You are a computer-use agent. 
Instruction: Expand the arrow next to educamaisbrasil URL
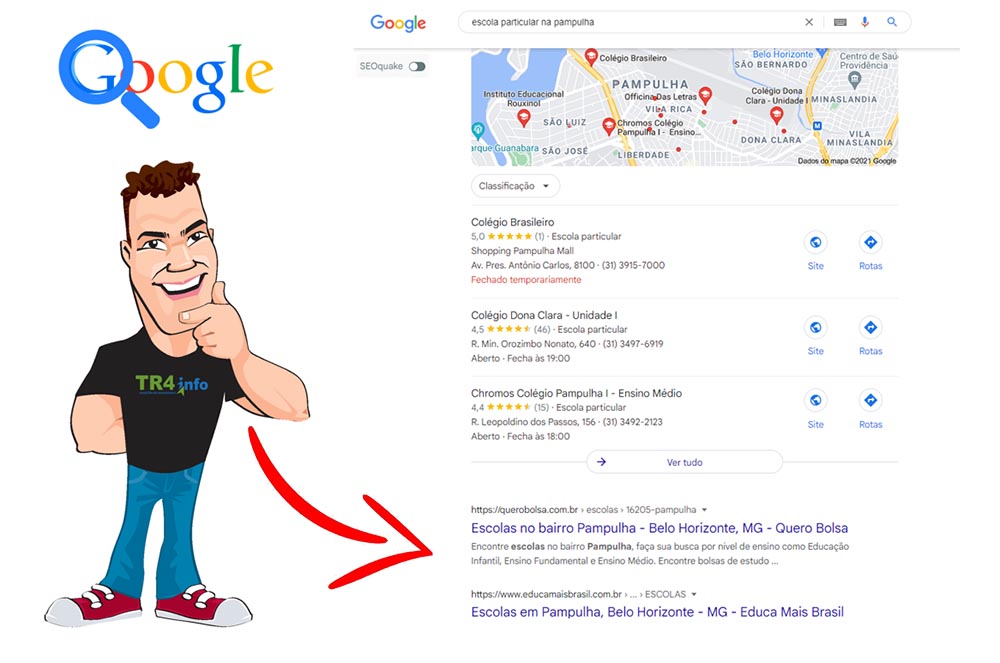coord(694,594)
